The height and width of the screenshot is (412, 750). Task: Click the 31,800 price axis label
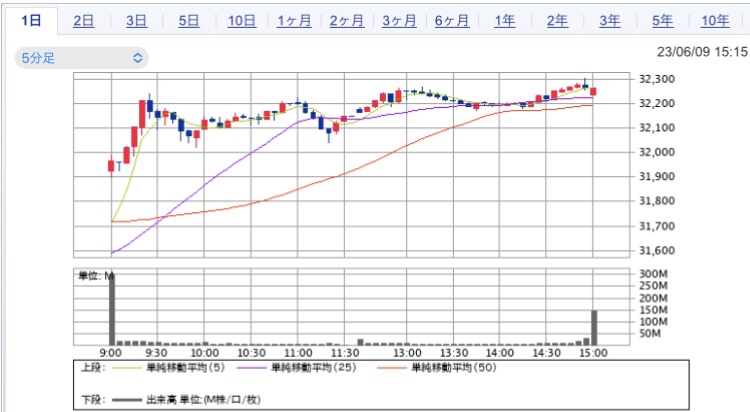click(x=657, y=201)
